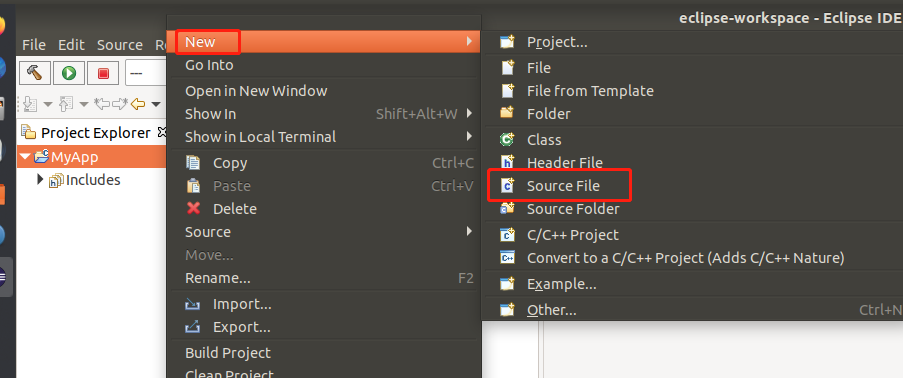Click the Eclipse icon in Ubuntu dock
This screenshot has width=903, height=378.
(x=3, y=277)
